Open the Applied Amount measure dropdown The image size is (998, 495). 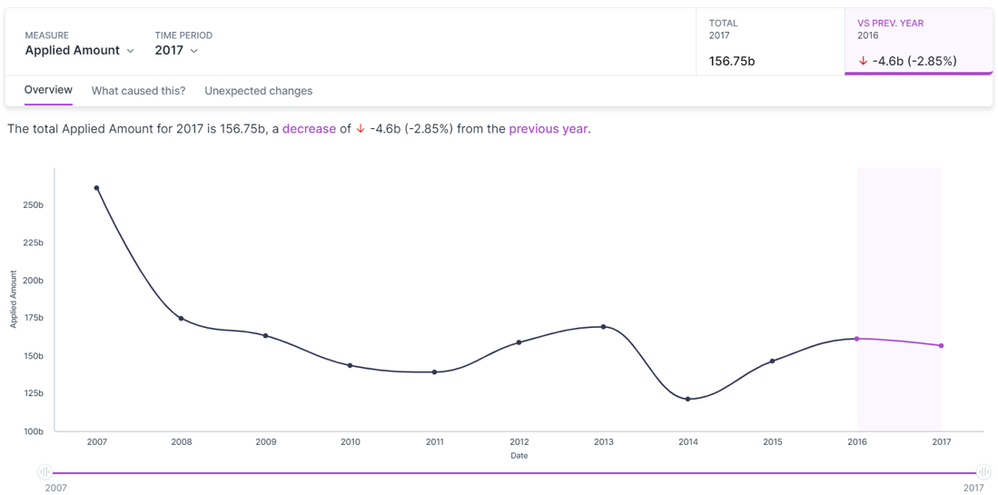(79, 50)
